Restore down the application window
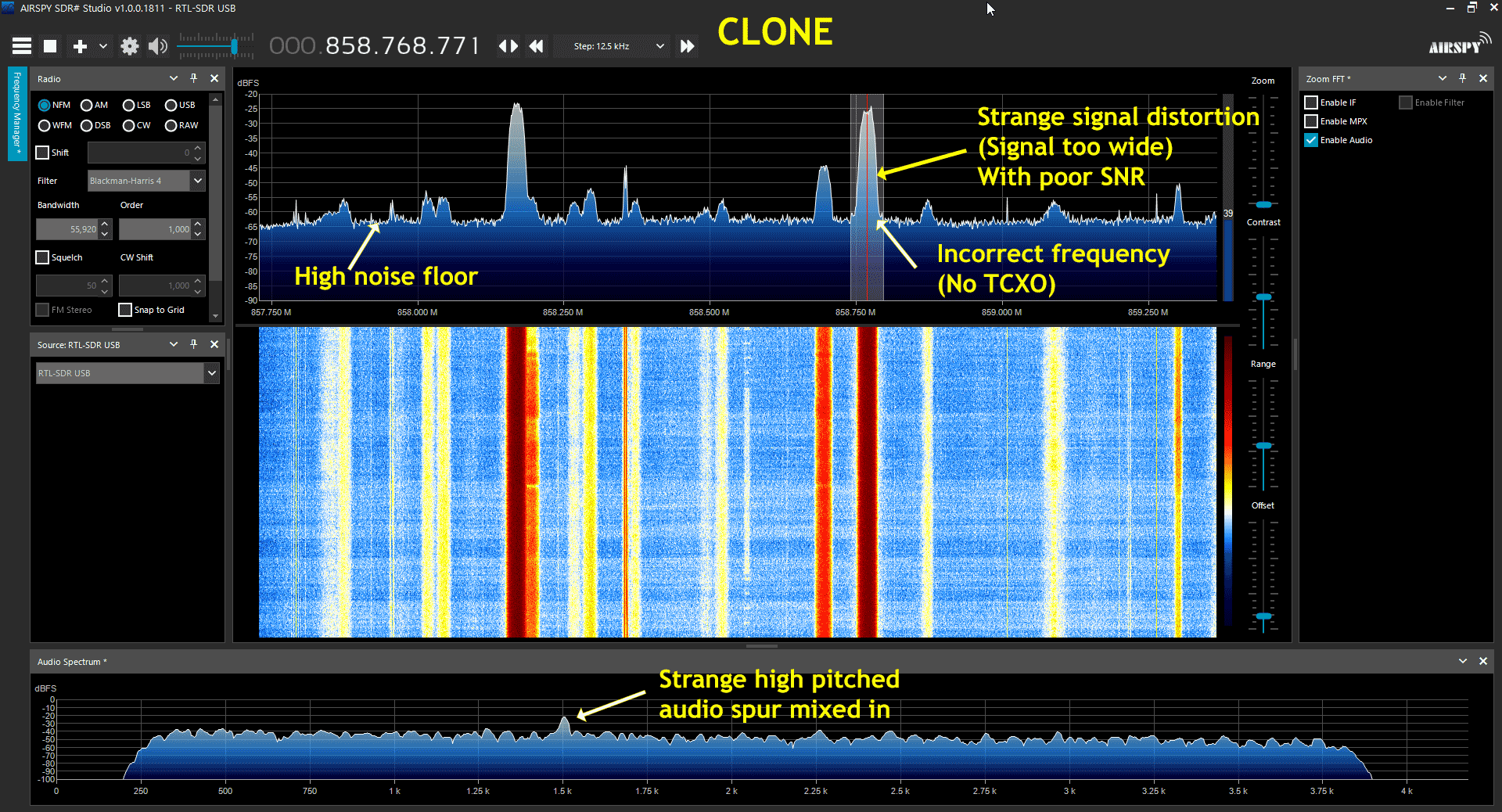The image size is (1502, 812). tap(1471, 8)
